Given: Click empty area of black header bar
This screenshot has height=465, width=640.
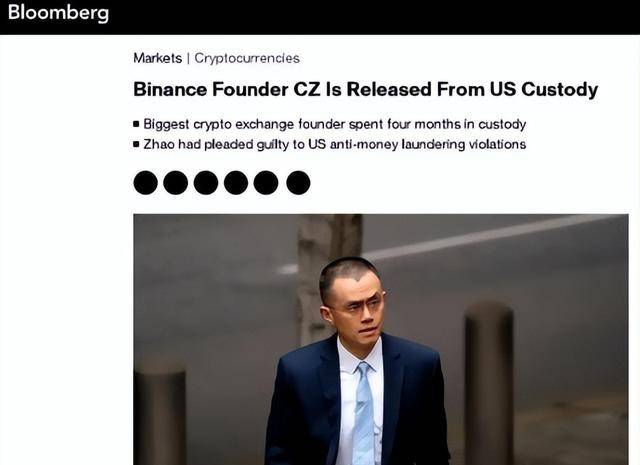Looking at the screenshot, I should 367,16.
